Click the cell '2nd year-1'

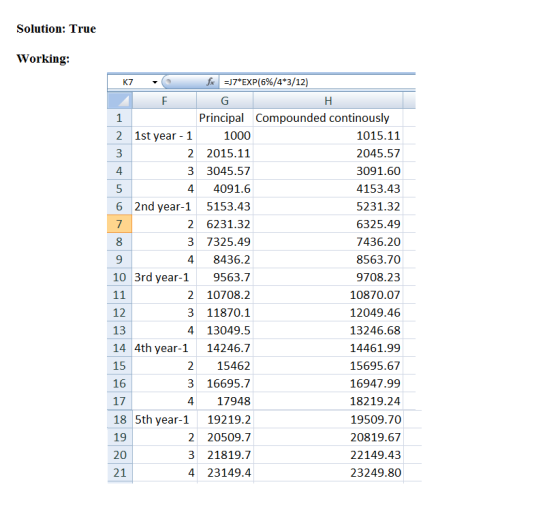pyautogui.click(x=164, y=206)
